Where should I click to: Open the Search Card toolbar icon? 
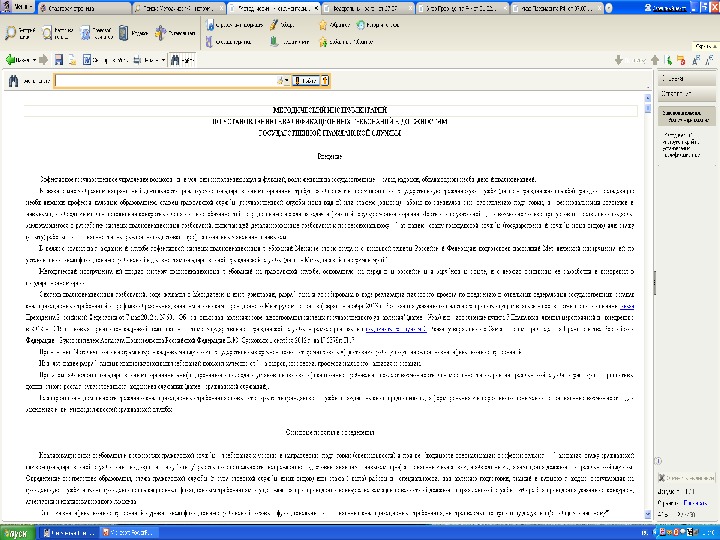47,33
